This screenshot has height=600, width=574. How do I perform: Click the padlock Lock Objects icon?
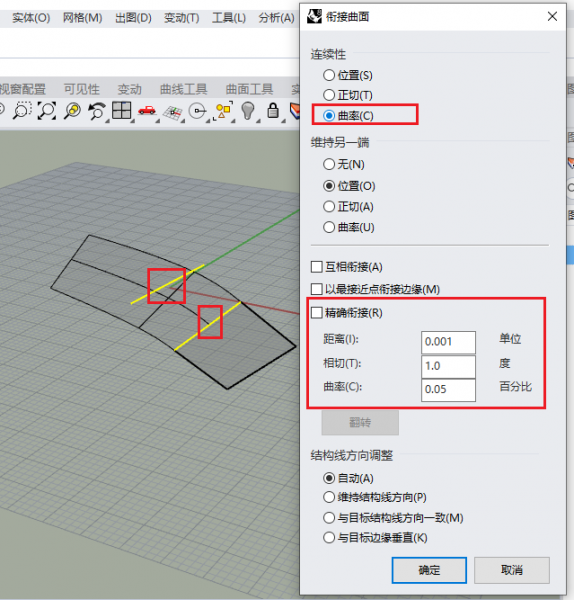[x=273, y=111]
